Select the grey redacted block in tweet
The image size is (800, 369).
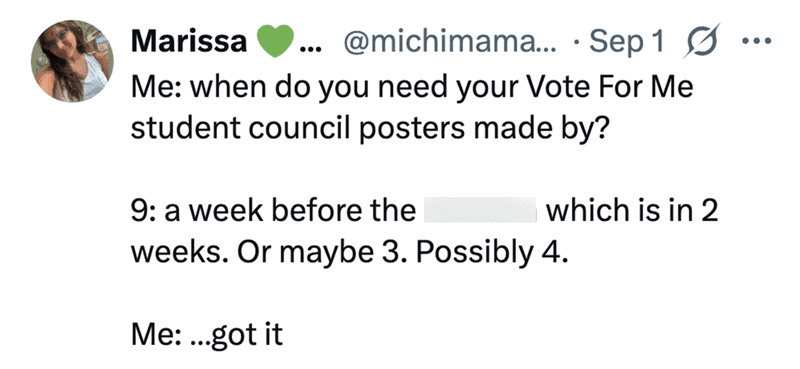480,210
